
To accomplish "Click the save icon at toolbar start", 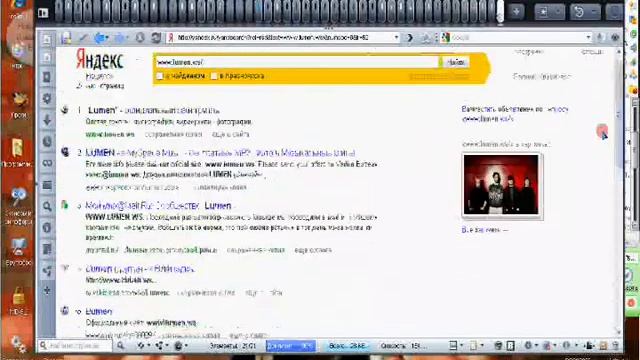I will coord(66,38).
